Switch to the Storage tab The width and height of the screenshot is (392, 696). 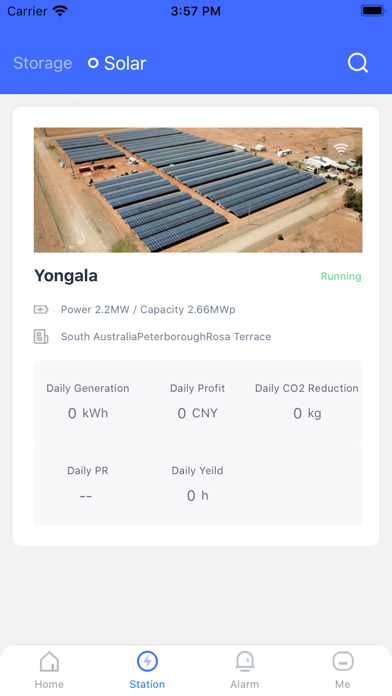(x=43, y=63)
